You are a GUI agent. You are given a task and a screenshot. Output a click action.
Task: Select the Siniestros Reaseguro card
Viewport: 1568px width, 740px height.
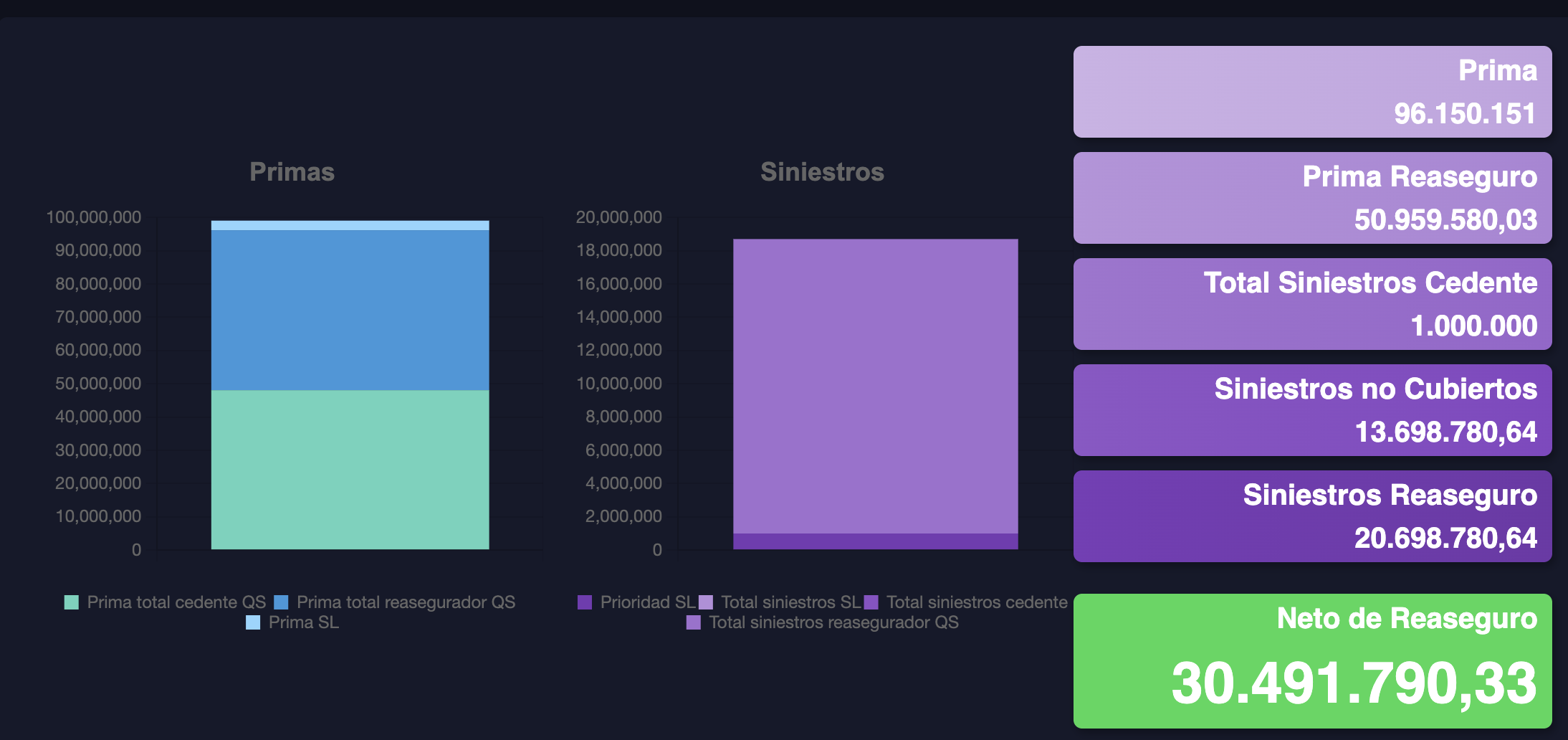(x=1313, y=516)
